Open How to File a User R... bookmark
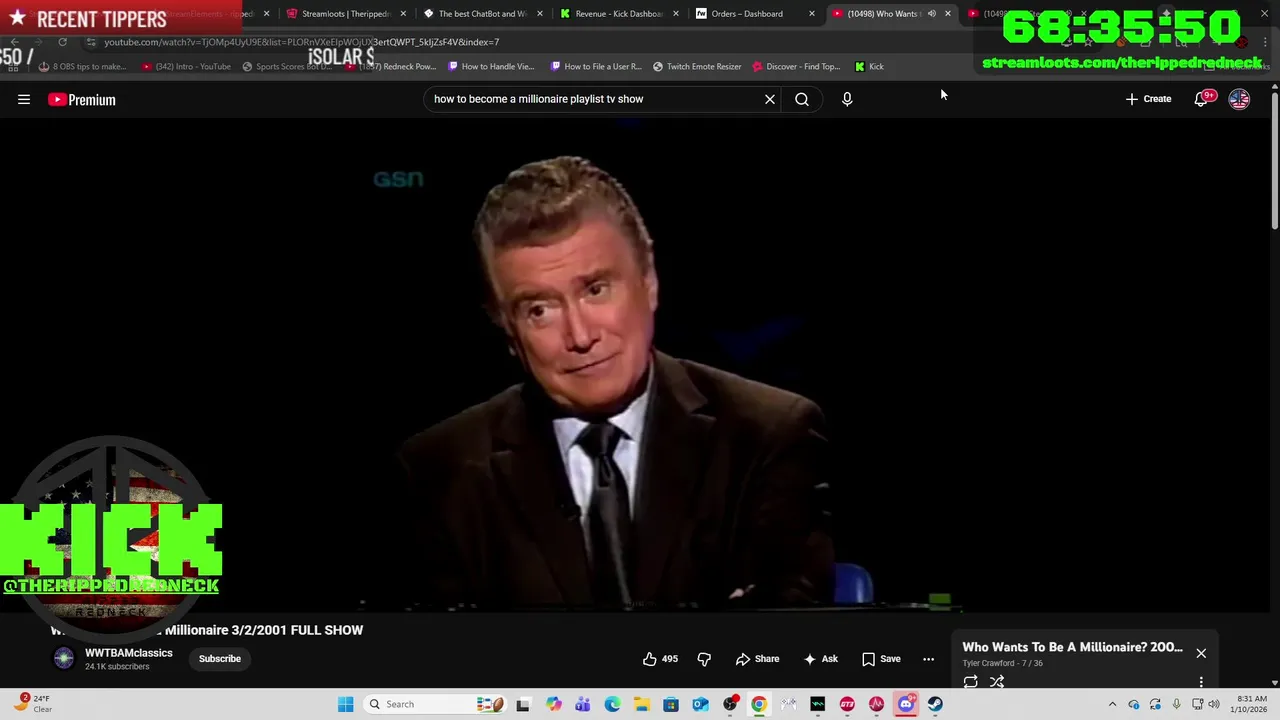1280x720 pixels. click(x=596, y=66)
